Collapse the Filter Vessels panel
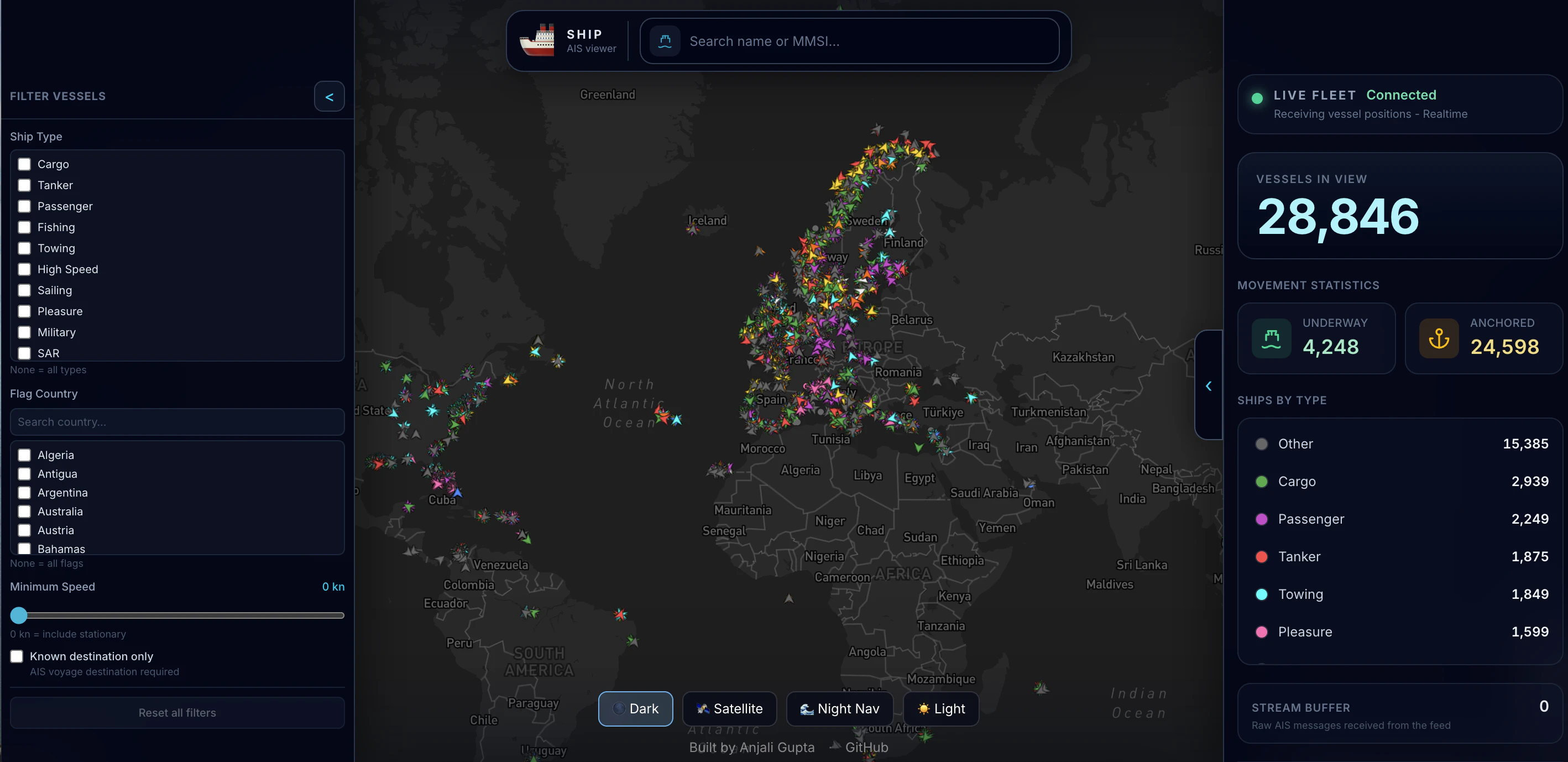Screen dimensions: 1568x762 (330, 97)
